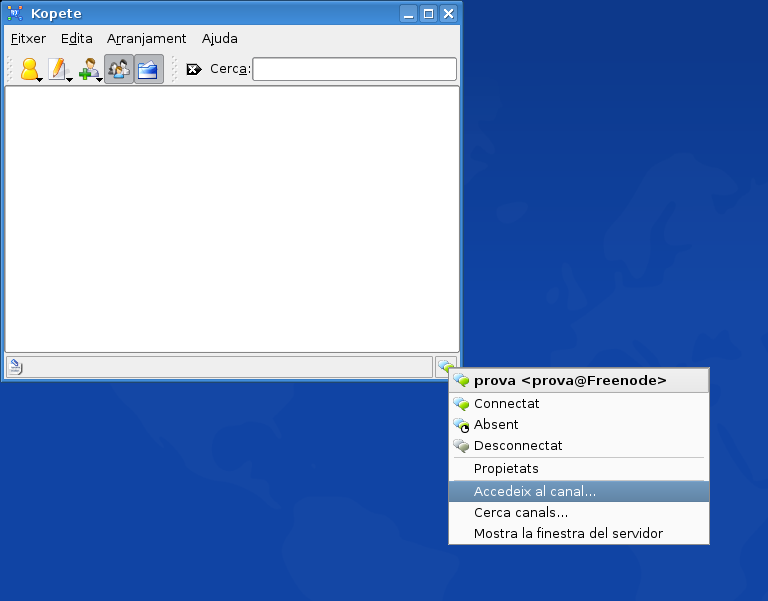This screenshot has width=768, height=601.
Task: Expand the arrow under the add contact icon
Action: click(x=99, y=79)
